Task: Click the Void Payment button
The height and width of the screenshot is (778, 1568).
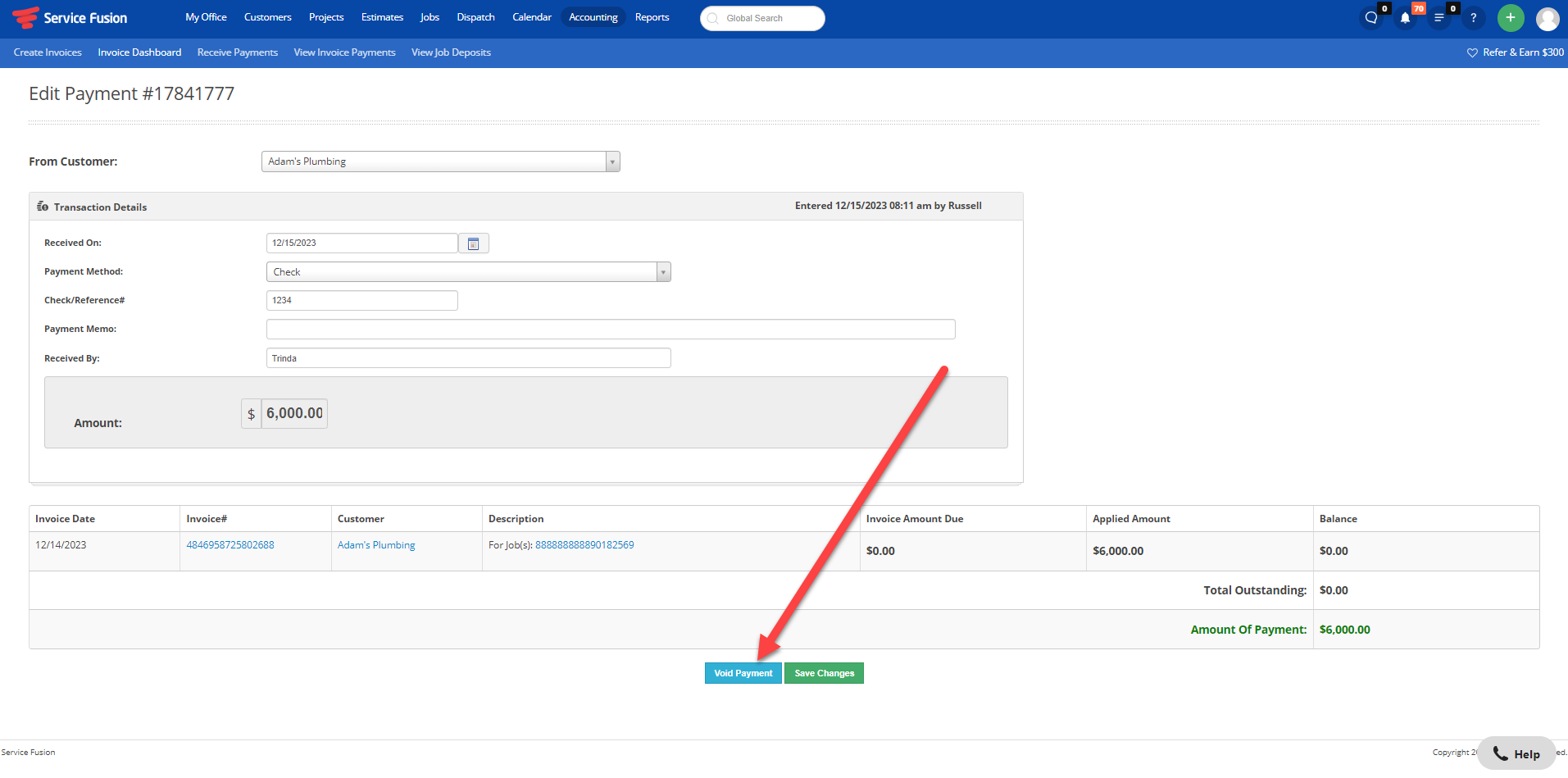Action: pos(743,673)
